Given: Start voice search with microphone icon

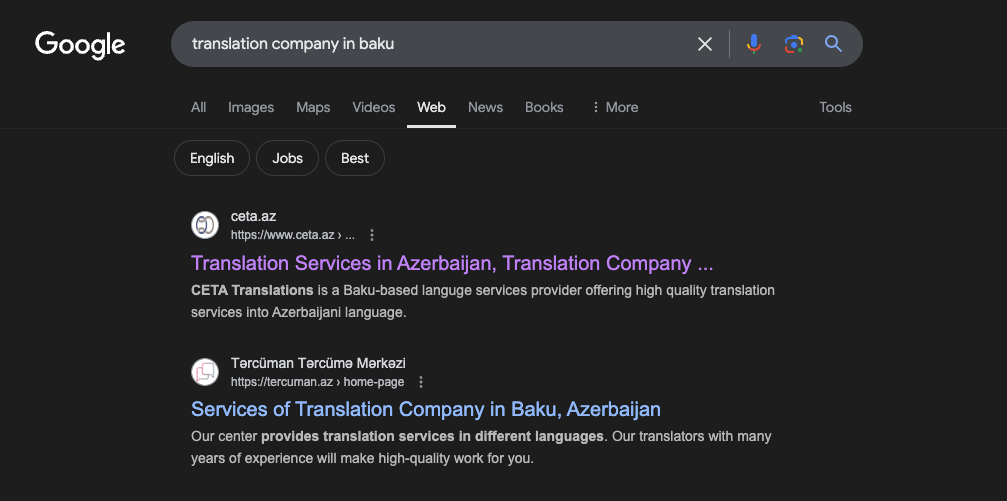Looking at the screenshot, I should pos(754,44).
